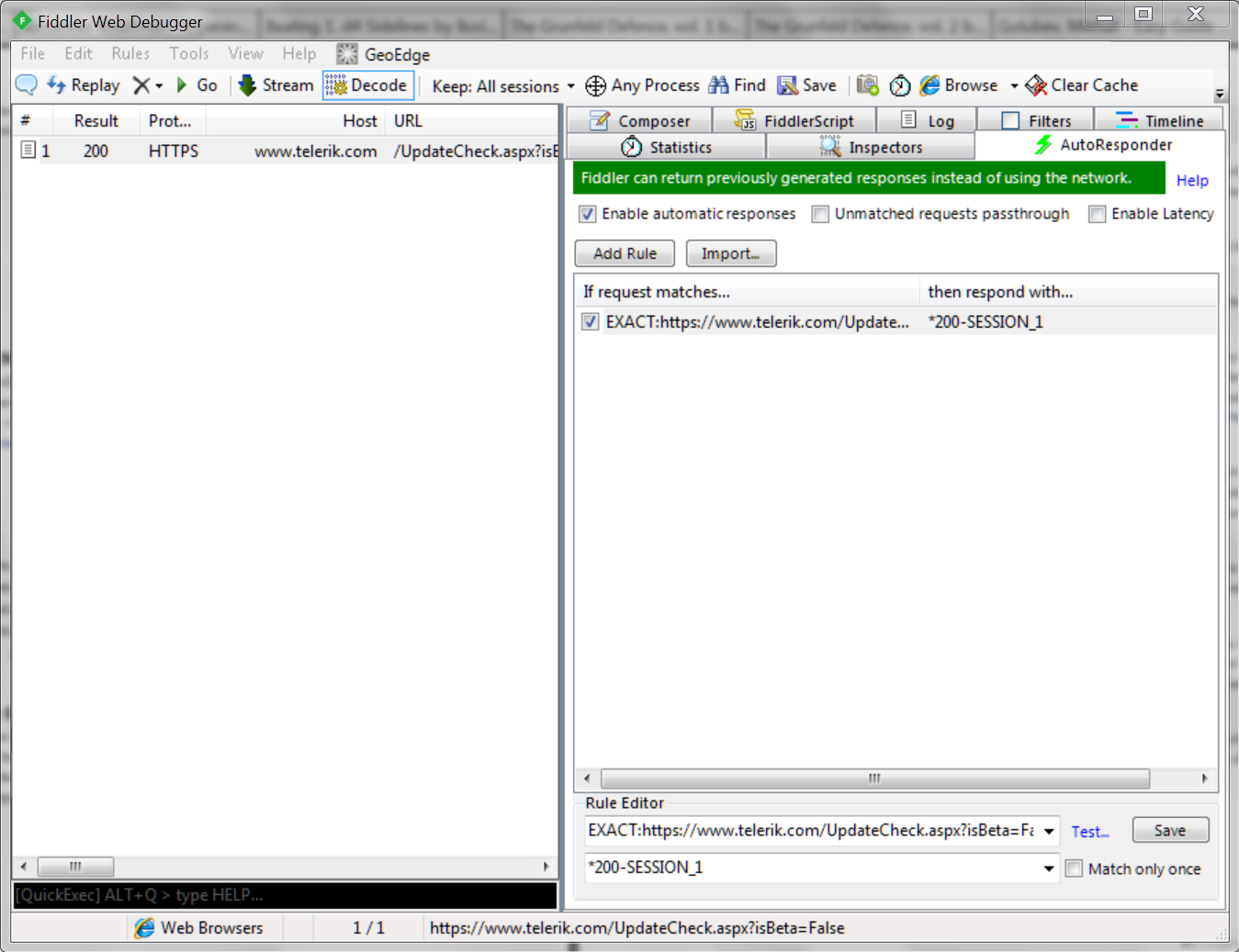The width and height of the screenshot is (1239, 952).
Task: Select the www.telerik.com session row
Action: pyautogui.click(x=287, y=151)
